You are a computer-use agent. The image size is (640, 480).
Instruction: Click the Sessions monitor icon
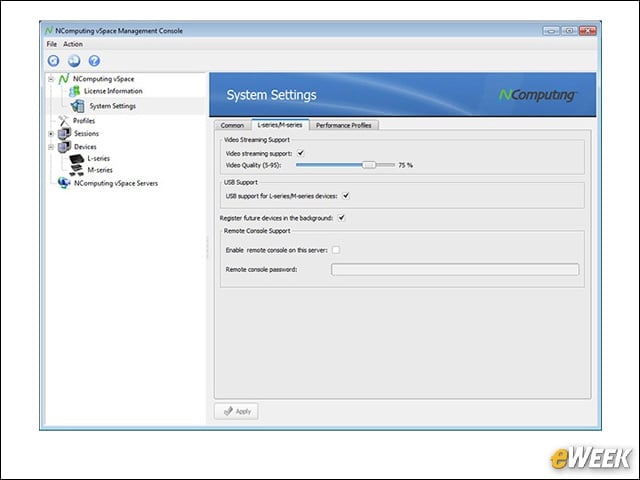pyautogui.click(x=64, y=133)
